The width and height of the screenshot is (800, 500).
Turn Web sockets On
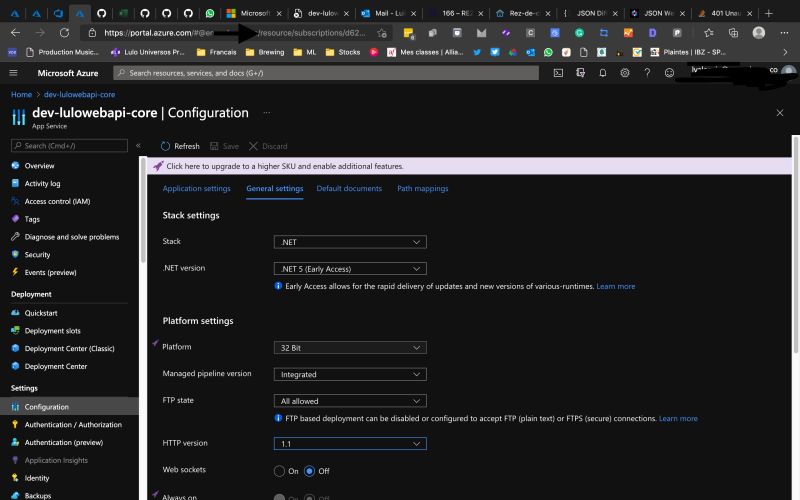(x=279, y=471)
